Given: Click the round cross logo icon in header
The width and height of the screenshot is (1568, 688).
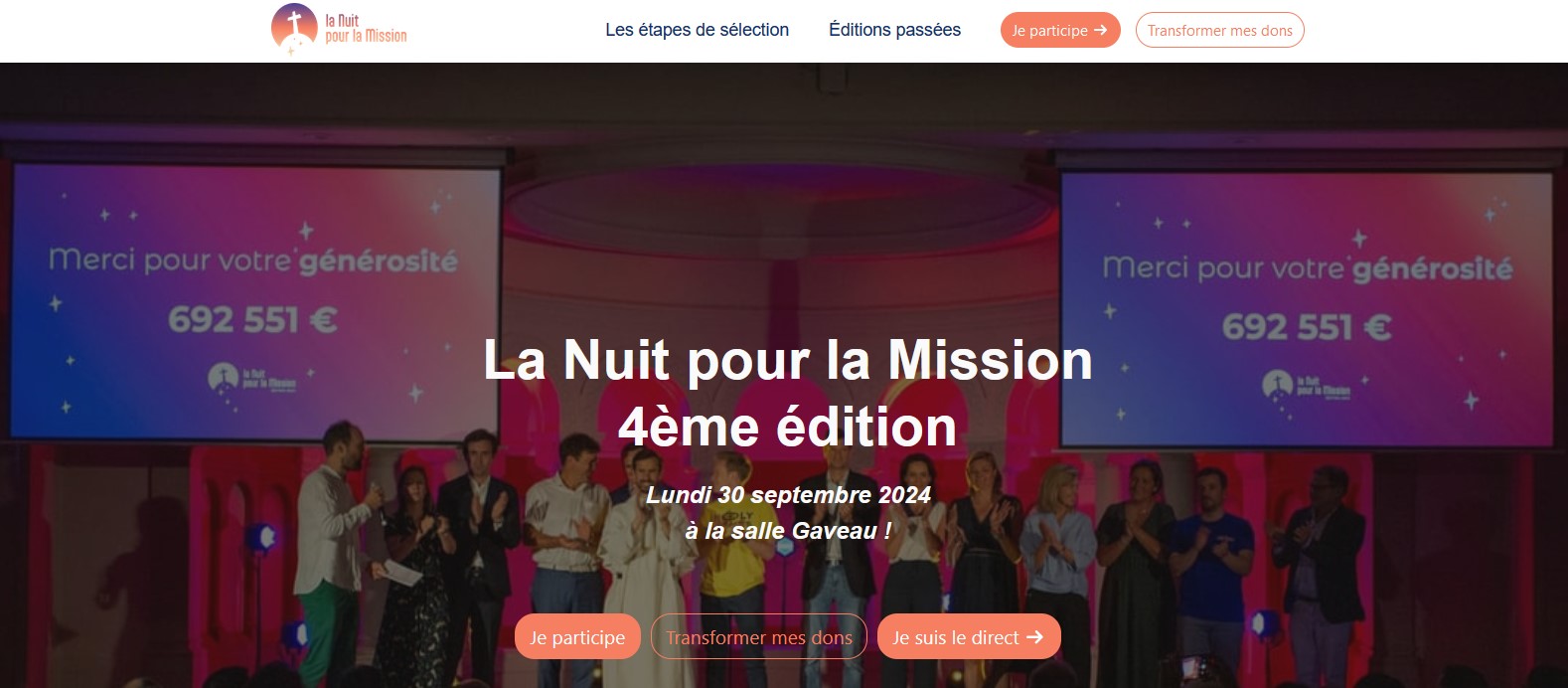Looking at the screenshot, I should click(294, 28).
